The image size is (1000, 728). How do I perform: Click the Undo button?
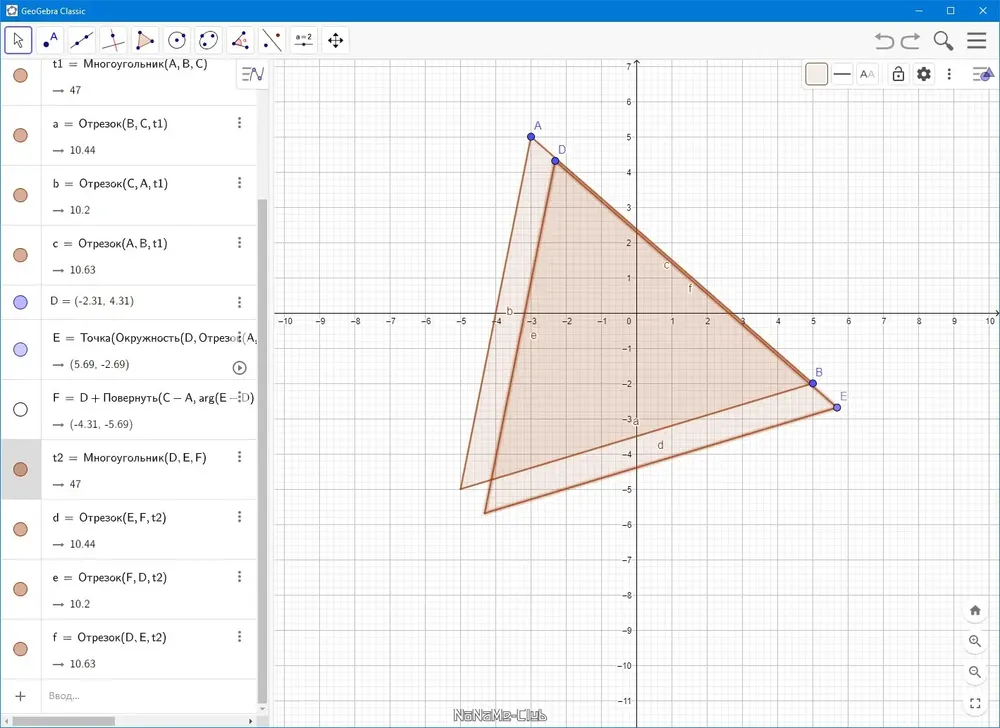tap(884, 41)
